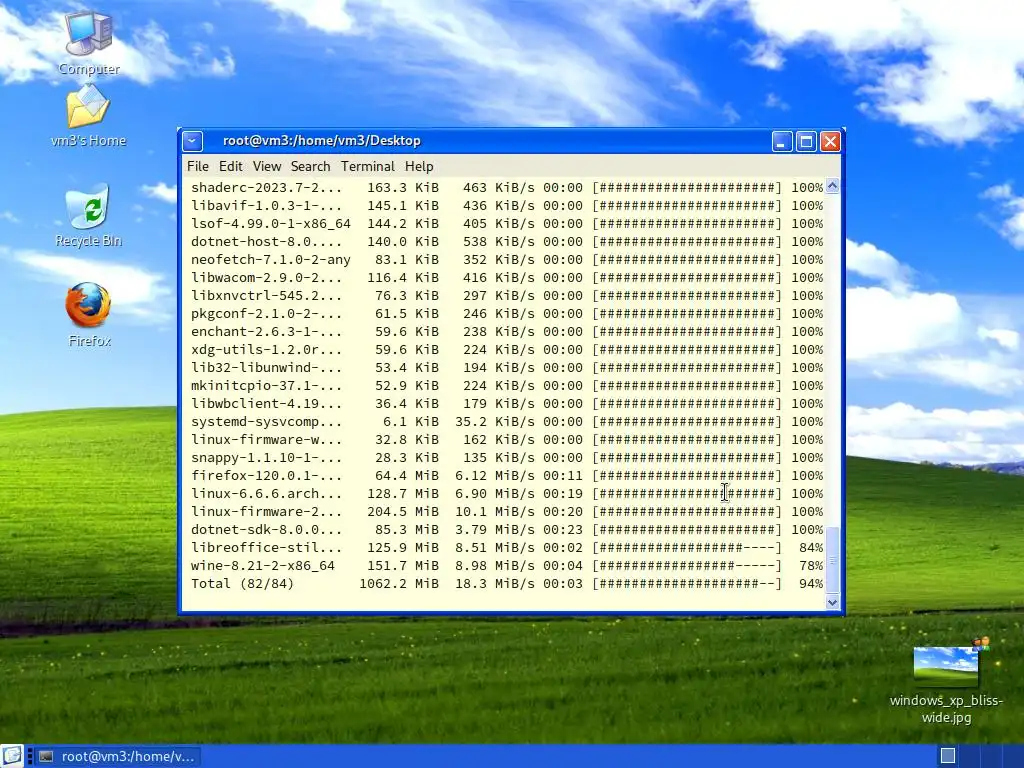
Task: Click the linux-firmware-2... package name
Action: 266,511
